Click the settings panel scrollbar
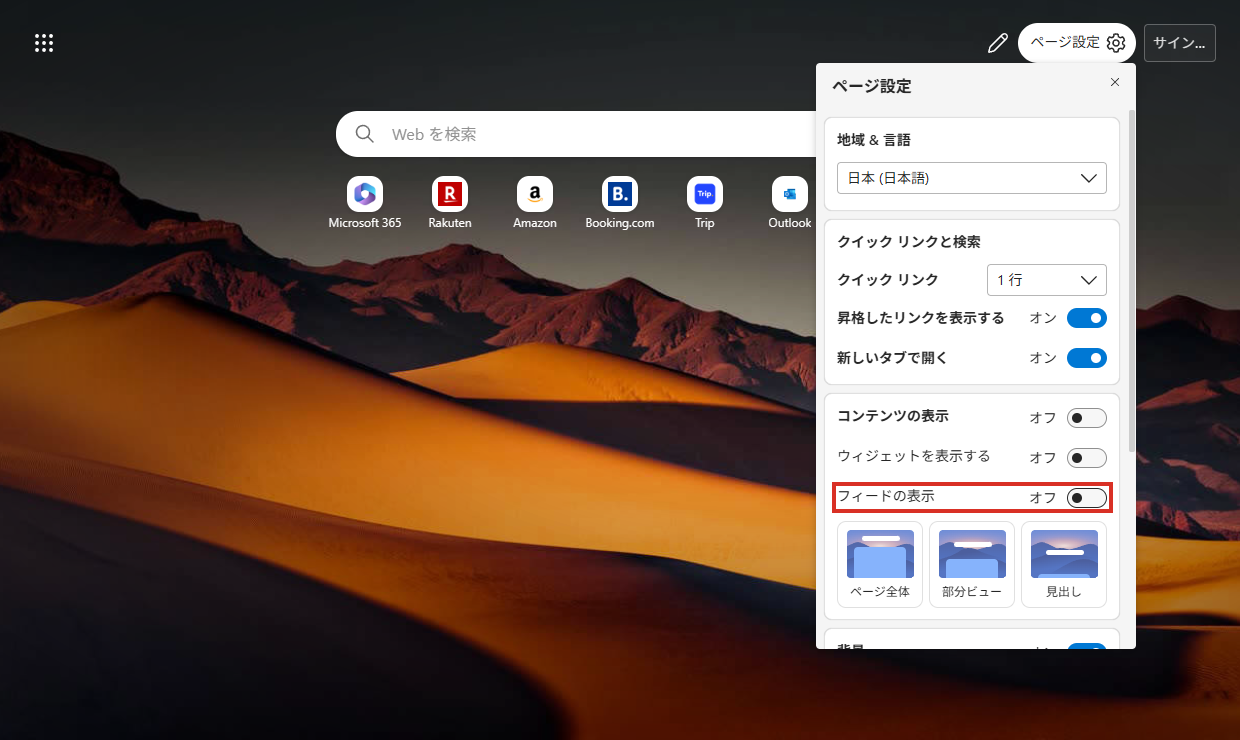 pyautogui.click(x=1131, y=280)
